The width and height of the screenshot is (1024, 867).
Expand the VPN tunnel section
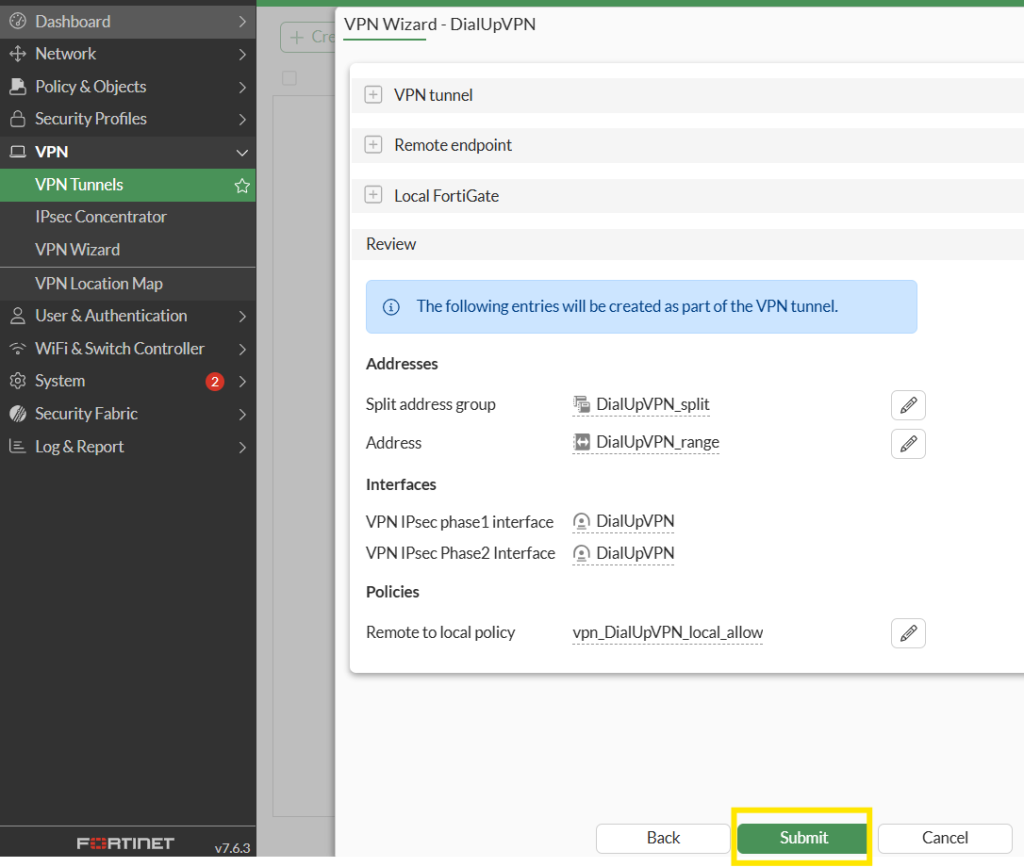point(373,95)
